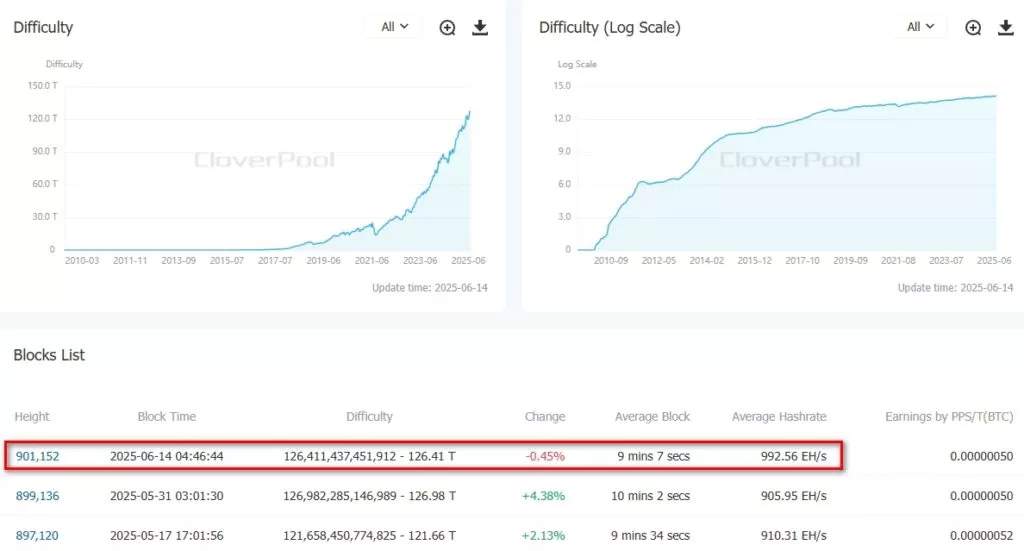This screenshot has width=1024, height=551.
Task: Open block height 897,120
Action: (37, 536)
